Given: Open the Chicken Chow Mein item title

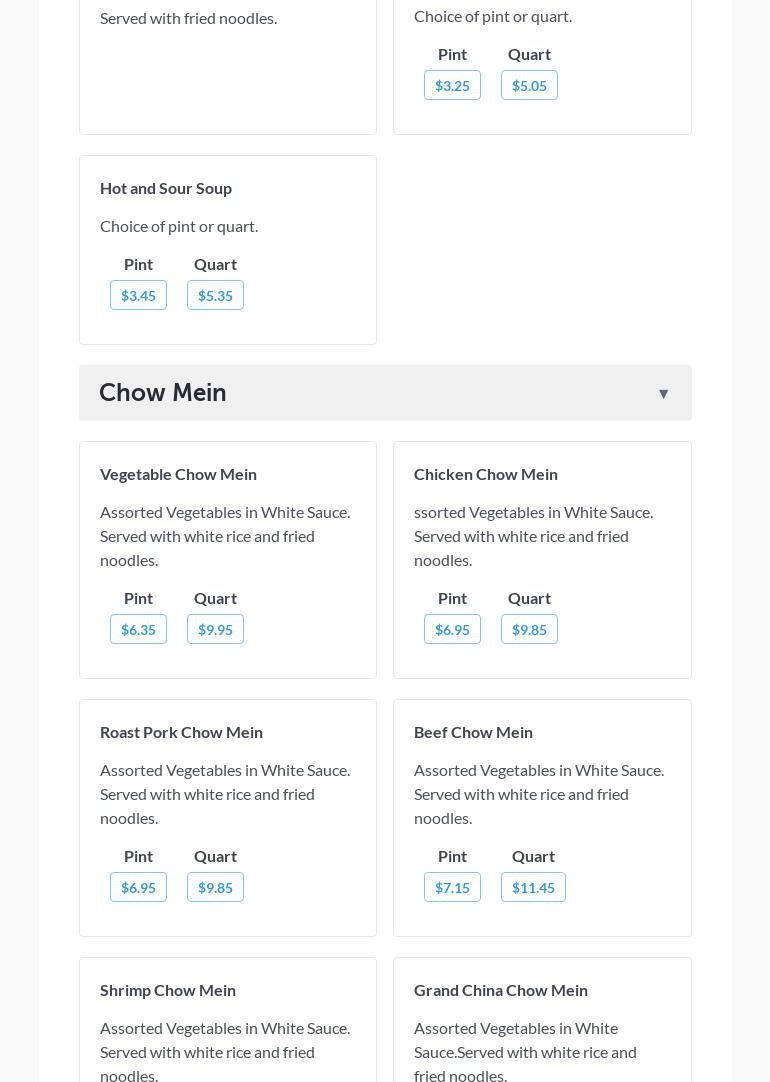Looking at the screenshot, I should 486,474.
